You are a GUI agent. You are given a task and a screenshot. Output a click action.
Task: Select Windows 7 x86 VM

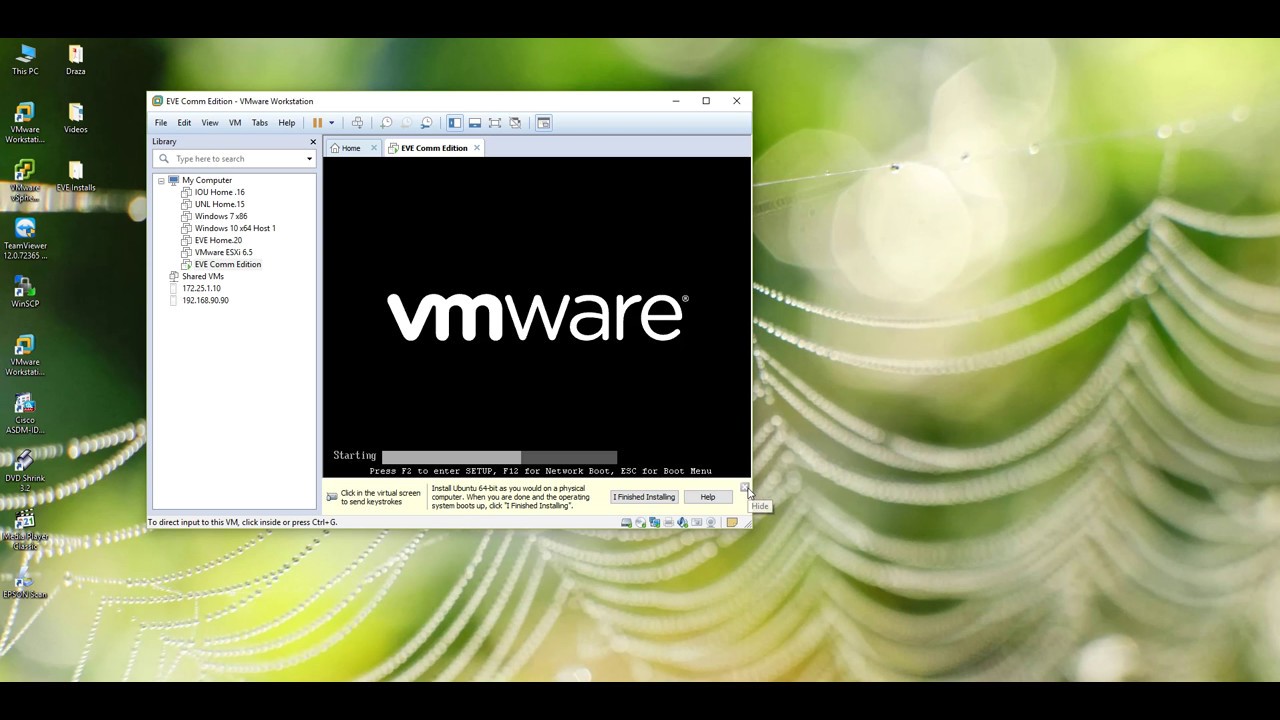pyautogui.click(x=221, y=217)
